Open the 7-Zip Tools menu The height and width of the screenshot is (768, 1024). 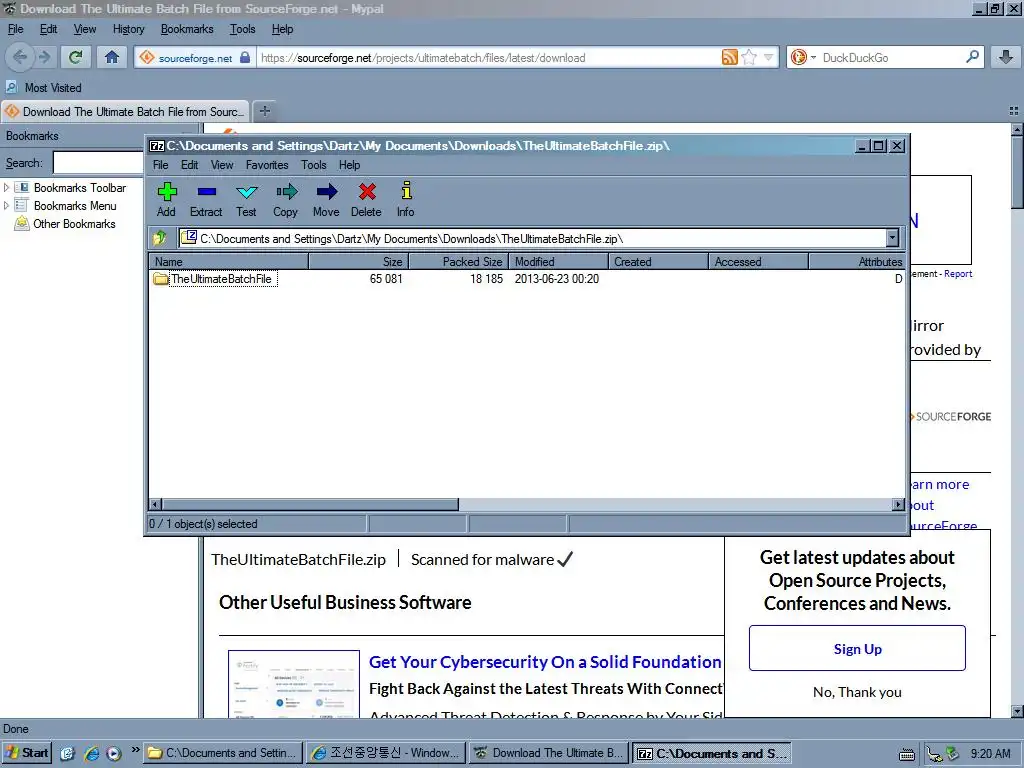coord(313,165)
